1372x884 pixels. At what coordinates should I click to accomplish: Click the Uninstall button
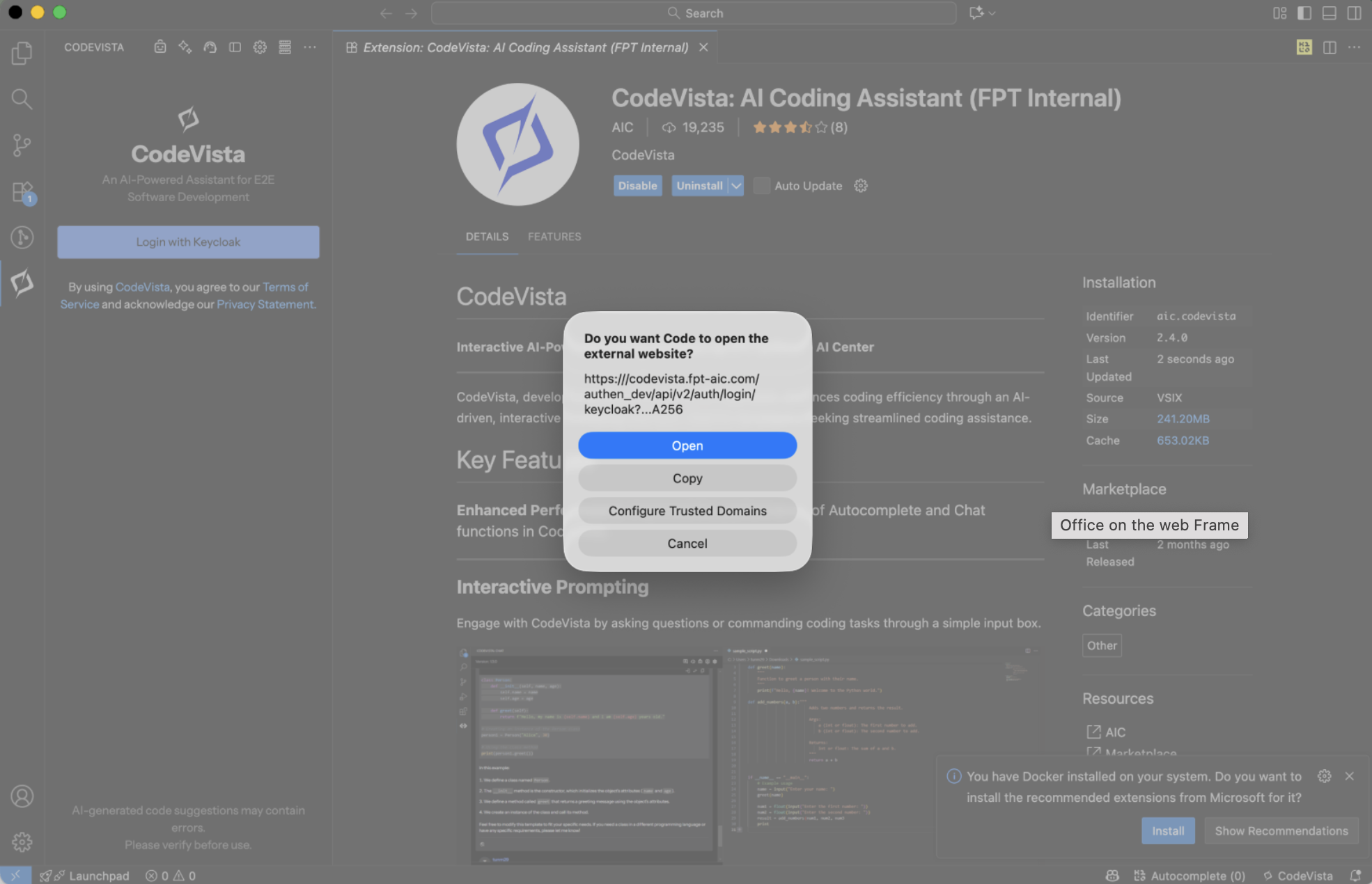(x=699, y=186)
